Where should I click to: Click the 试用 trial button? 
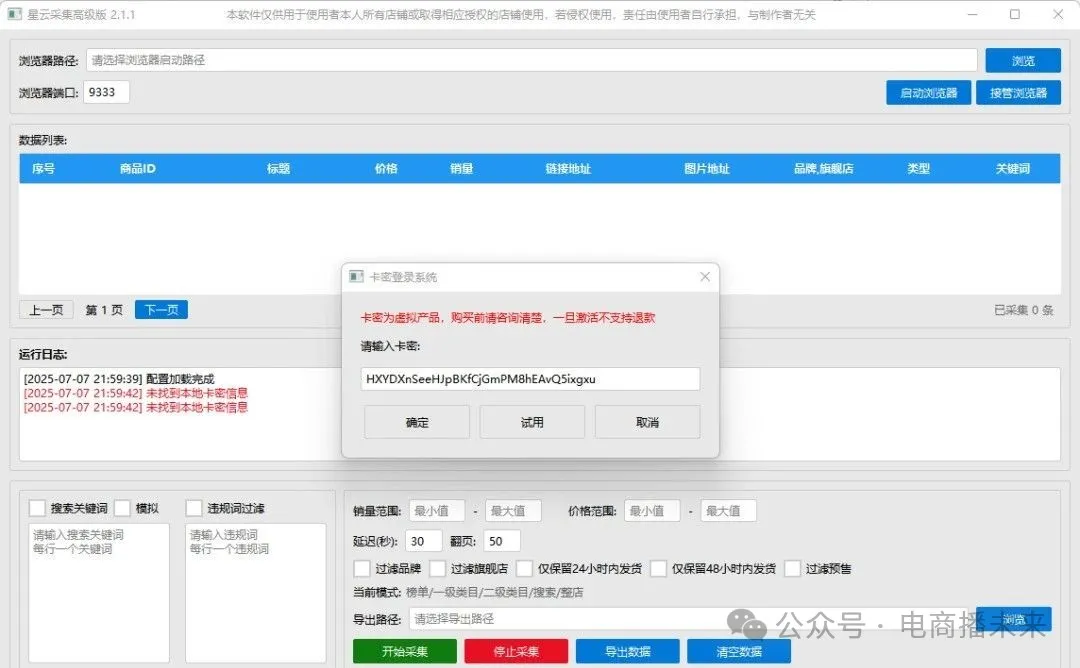point(532,422)
